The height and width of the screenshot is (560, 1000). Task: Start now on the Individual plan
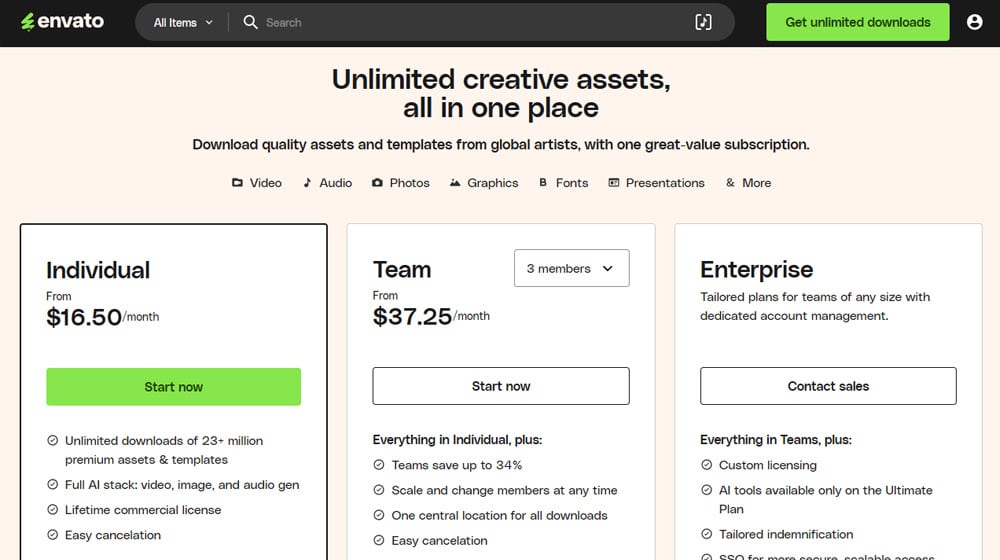pyautogui.click(x=173, y=387)
